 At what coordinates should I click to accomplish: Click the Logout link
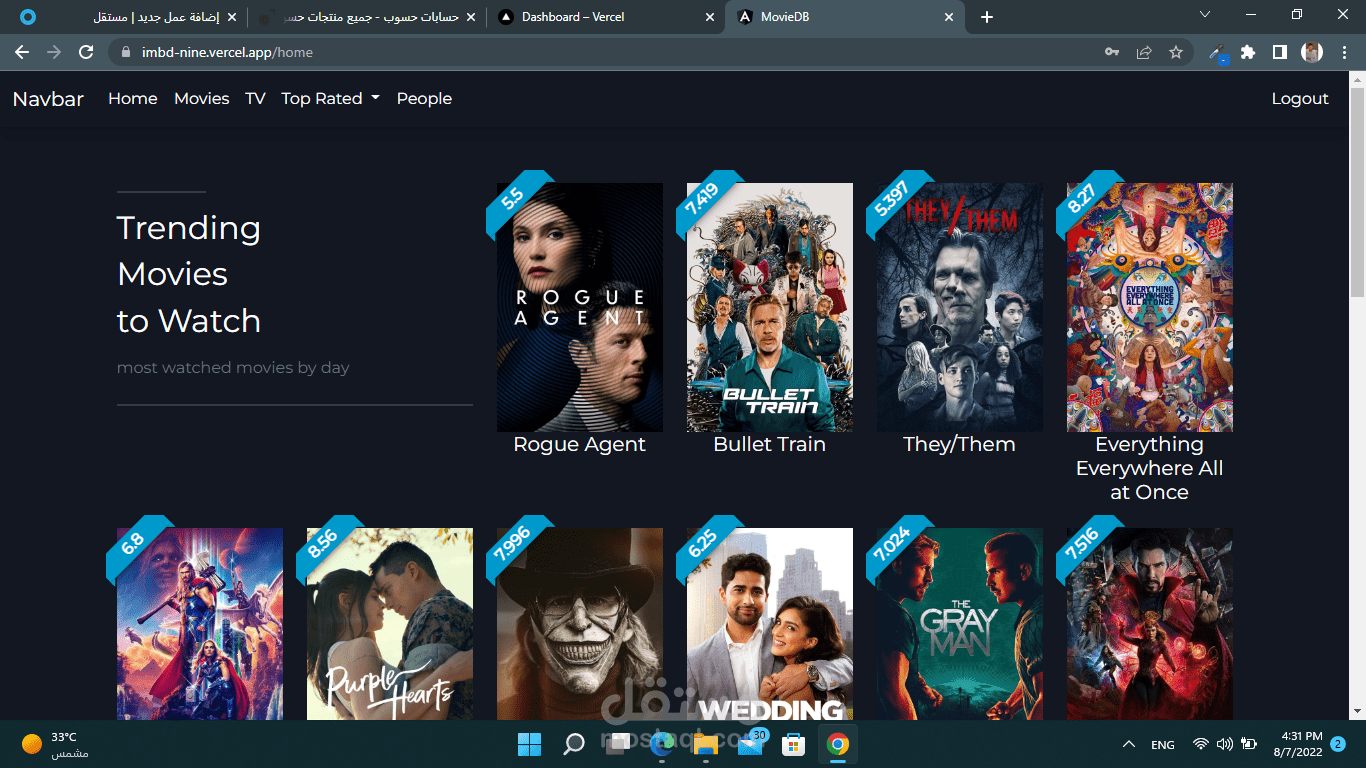[x=1299, y=98]
